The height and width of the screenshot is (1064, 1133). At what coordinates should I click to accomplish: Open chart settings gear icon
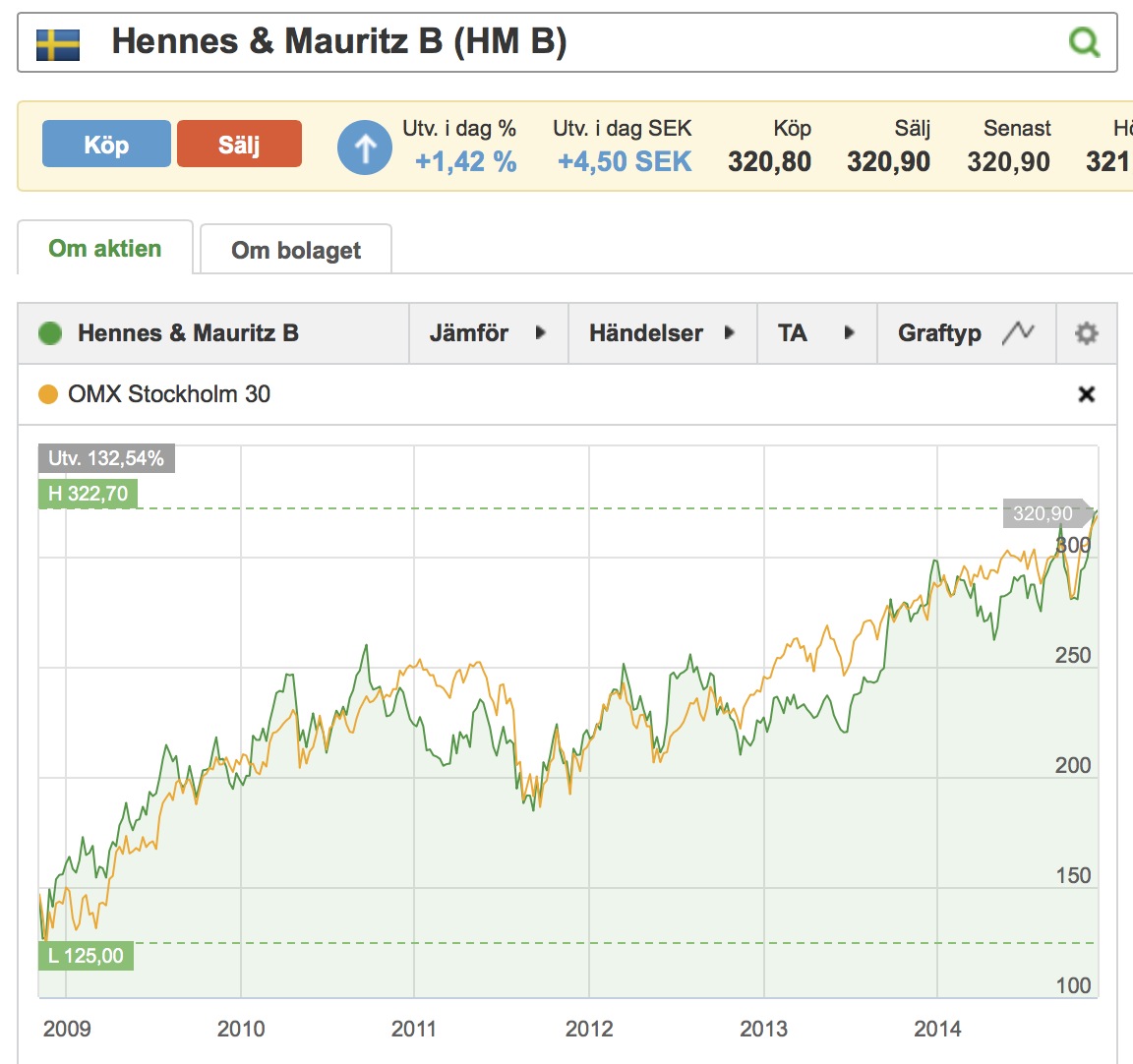(1086, 333)
